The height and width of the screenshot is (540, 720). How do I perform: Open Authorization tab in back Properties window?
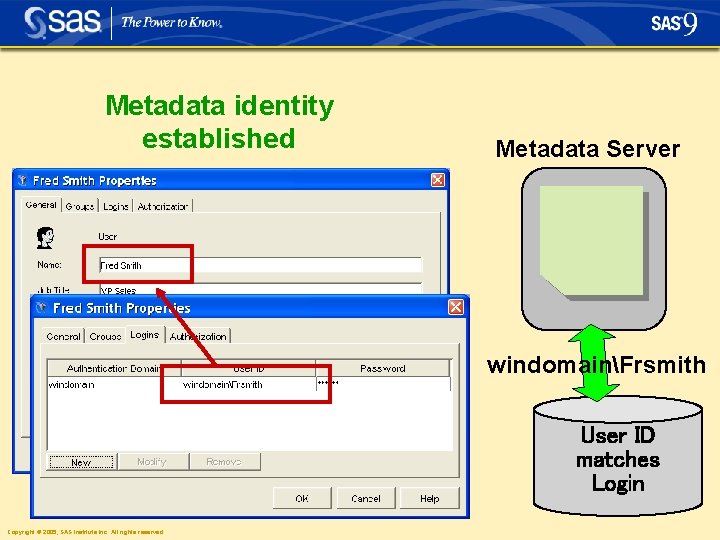[x=163, y=206]
